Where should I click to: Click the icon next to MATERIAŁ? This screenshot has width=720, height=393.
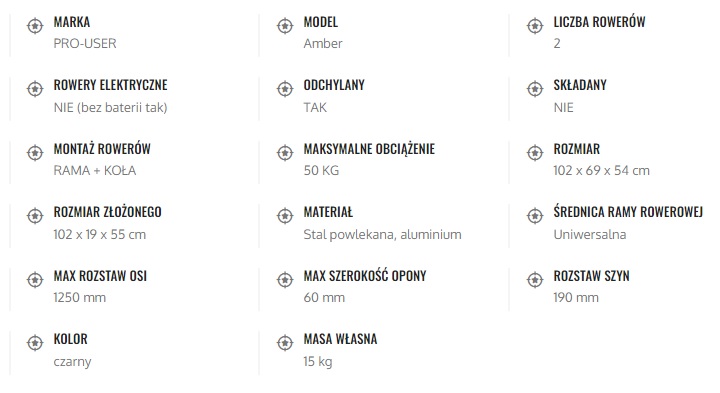point(285,216)
